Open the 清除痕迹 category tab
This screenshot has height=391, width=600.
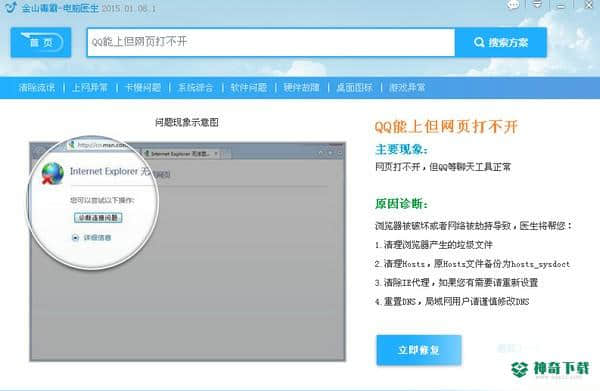[x=37, y=88]
